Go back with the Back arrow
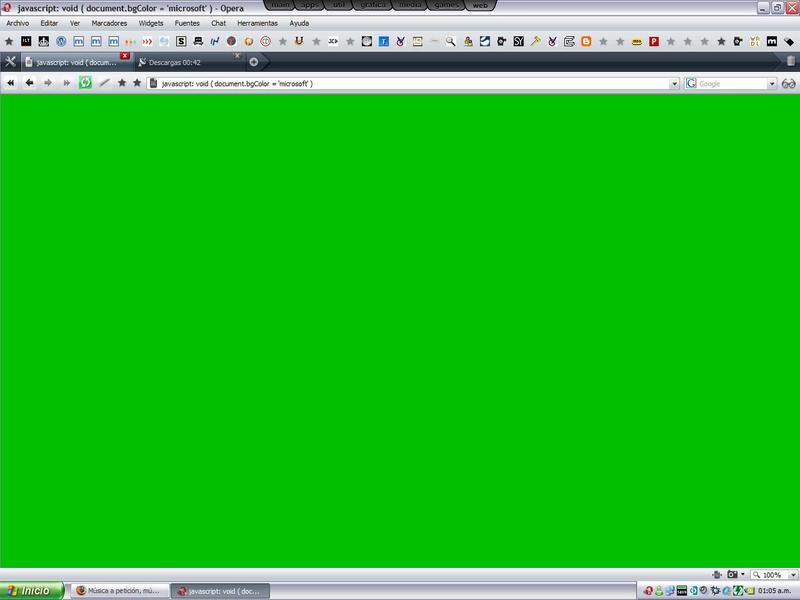This screenshot has height=600, width=800. click(29, 83)
